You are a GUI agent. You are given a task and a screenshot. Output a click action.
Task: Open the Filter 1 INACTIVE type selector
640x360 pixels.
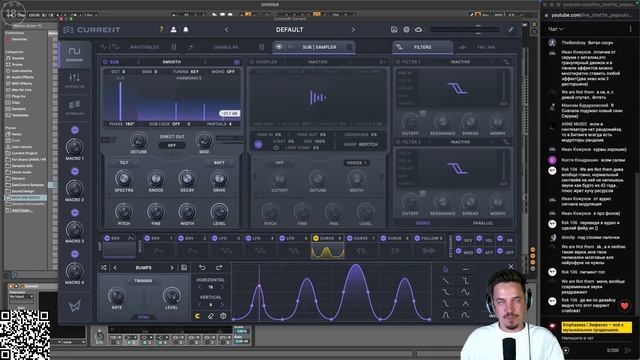point(460,62)
